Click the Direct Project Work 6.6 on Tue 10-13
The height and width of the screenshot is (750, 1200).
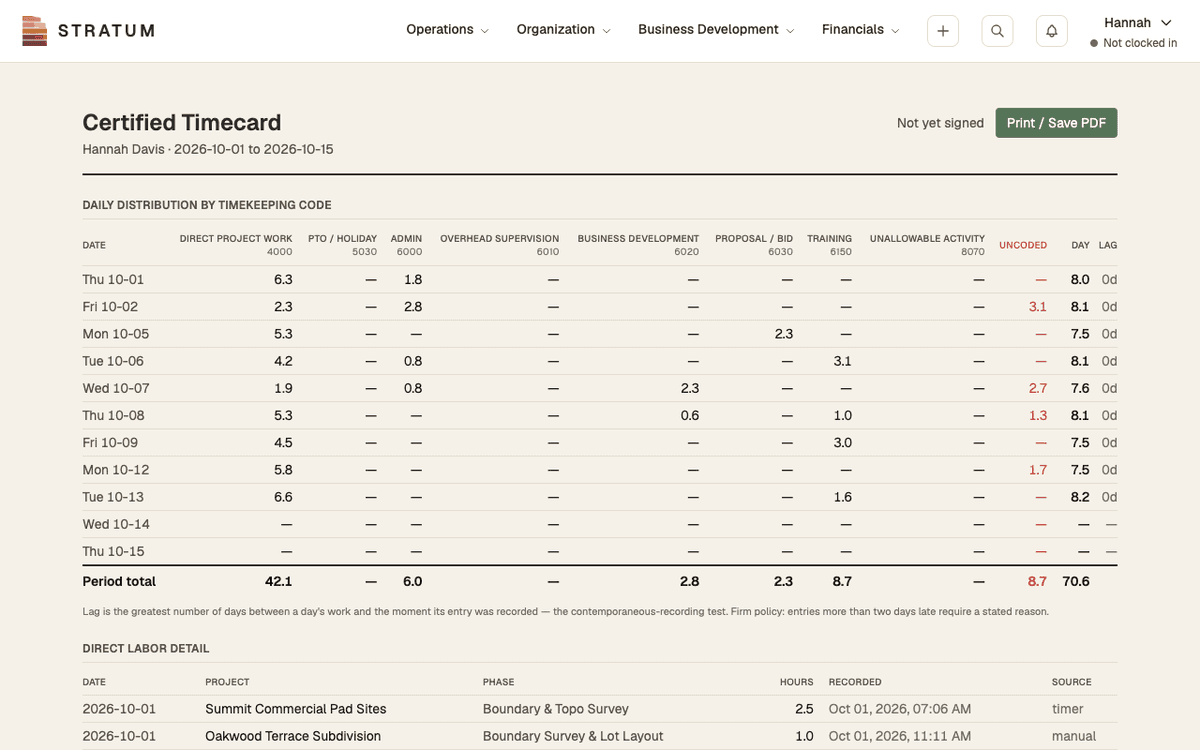(283, 496)
